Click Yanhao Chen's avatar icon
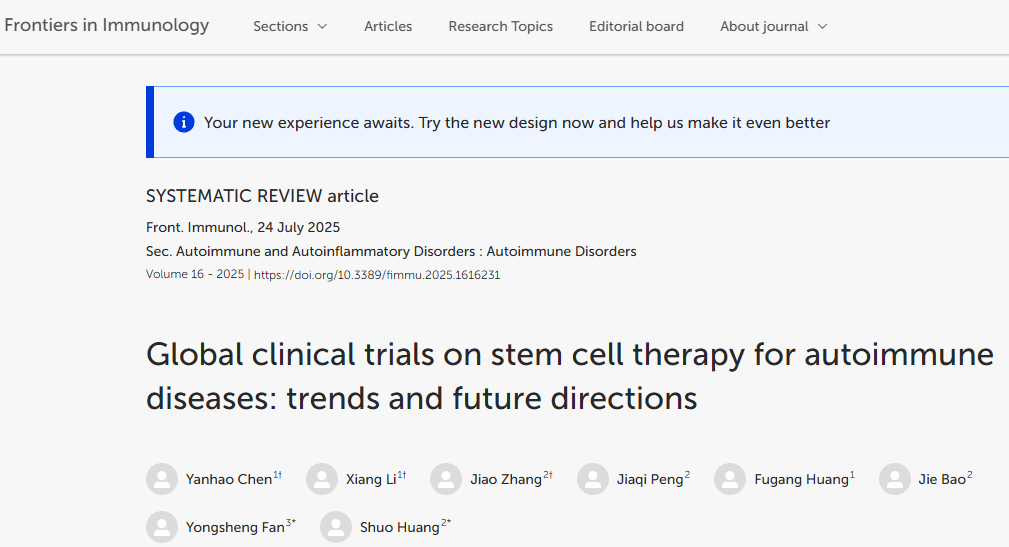The height and width of the screenshot is (547, 1009). pos(162,479)
